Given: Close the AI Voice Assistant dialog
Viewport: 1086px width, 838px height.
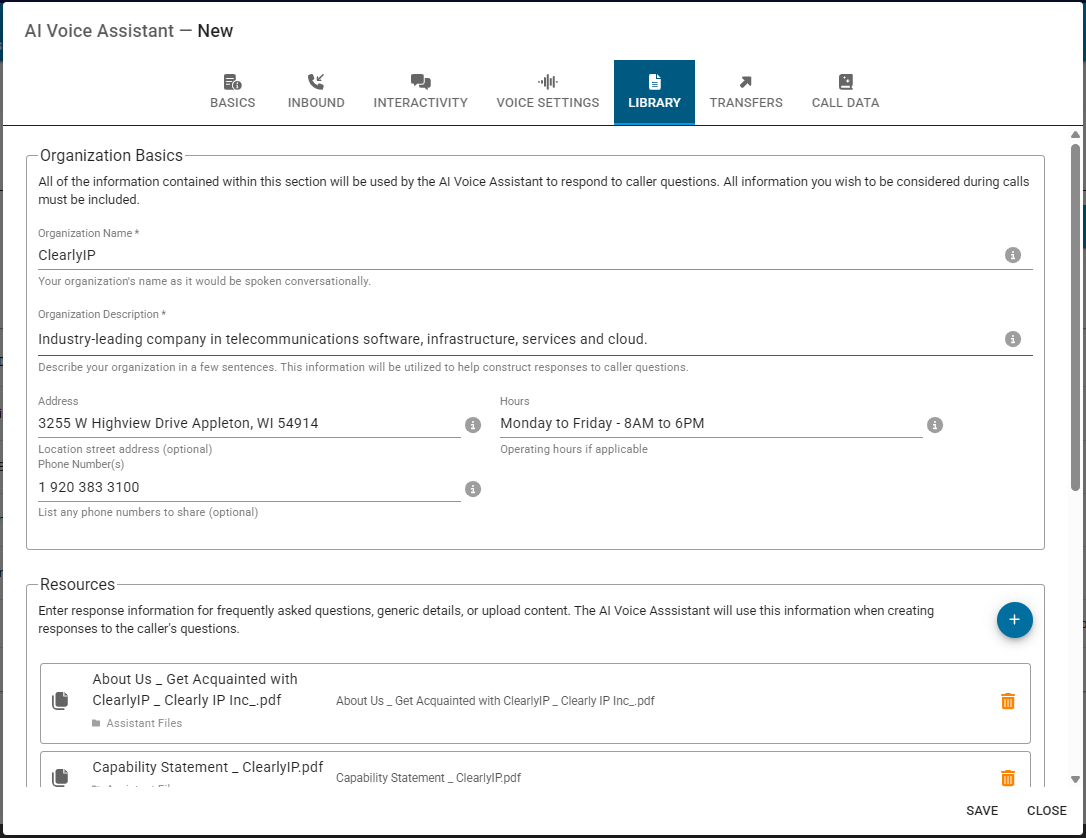Looking at the screenshot, I should (1046, 811).
